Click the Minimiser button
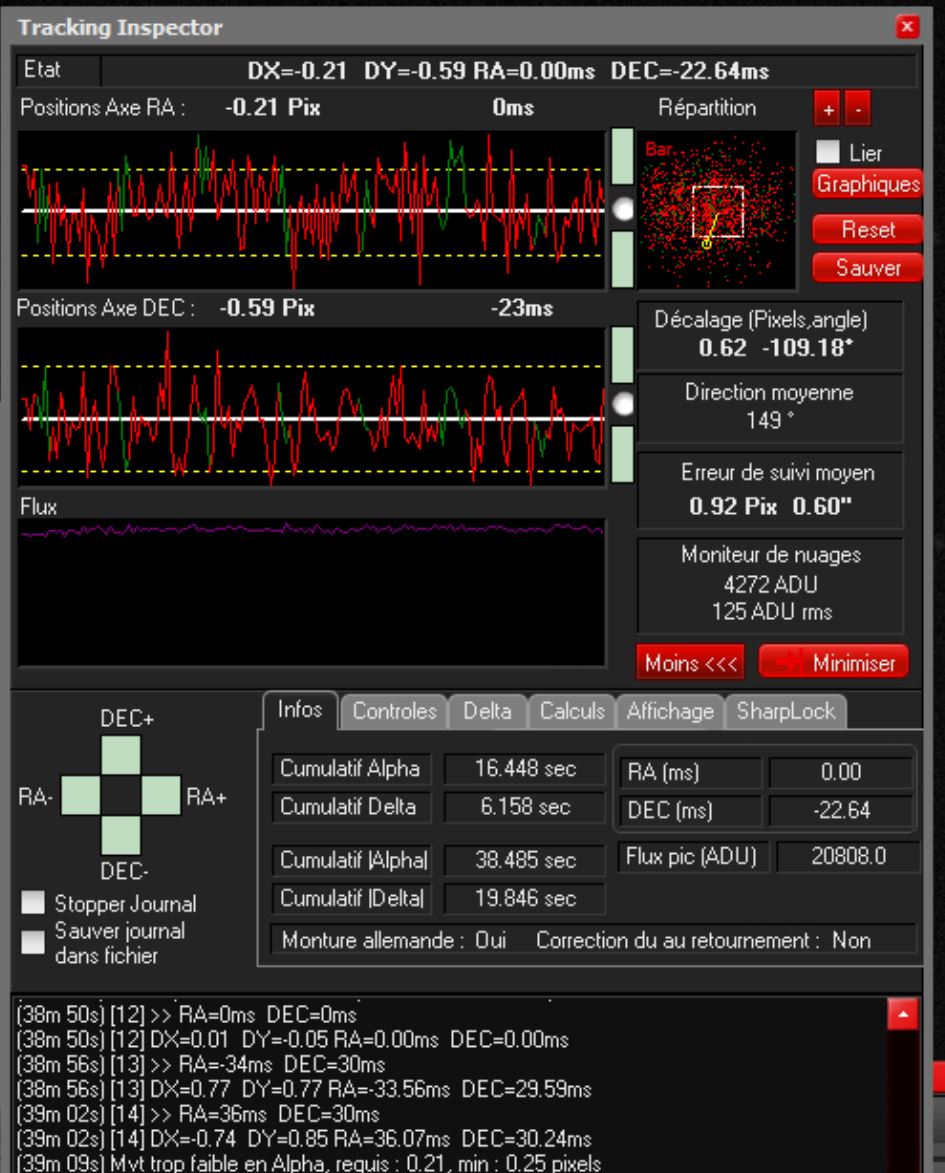This screenshot has width=945, height=1173. [833, 661]
